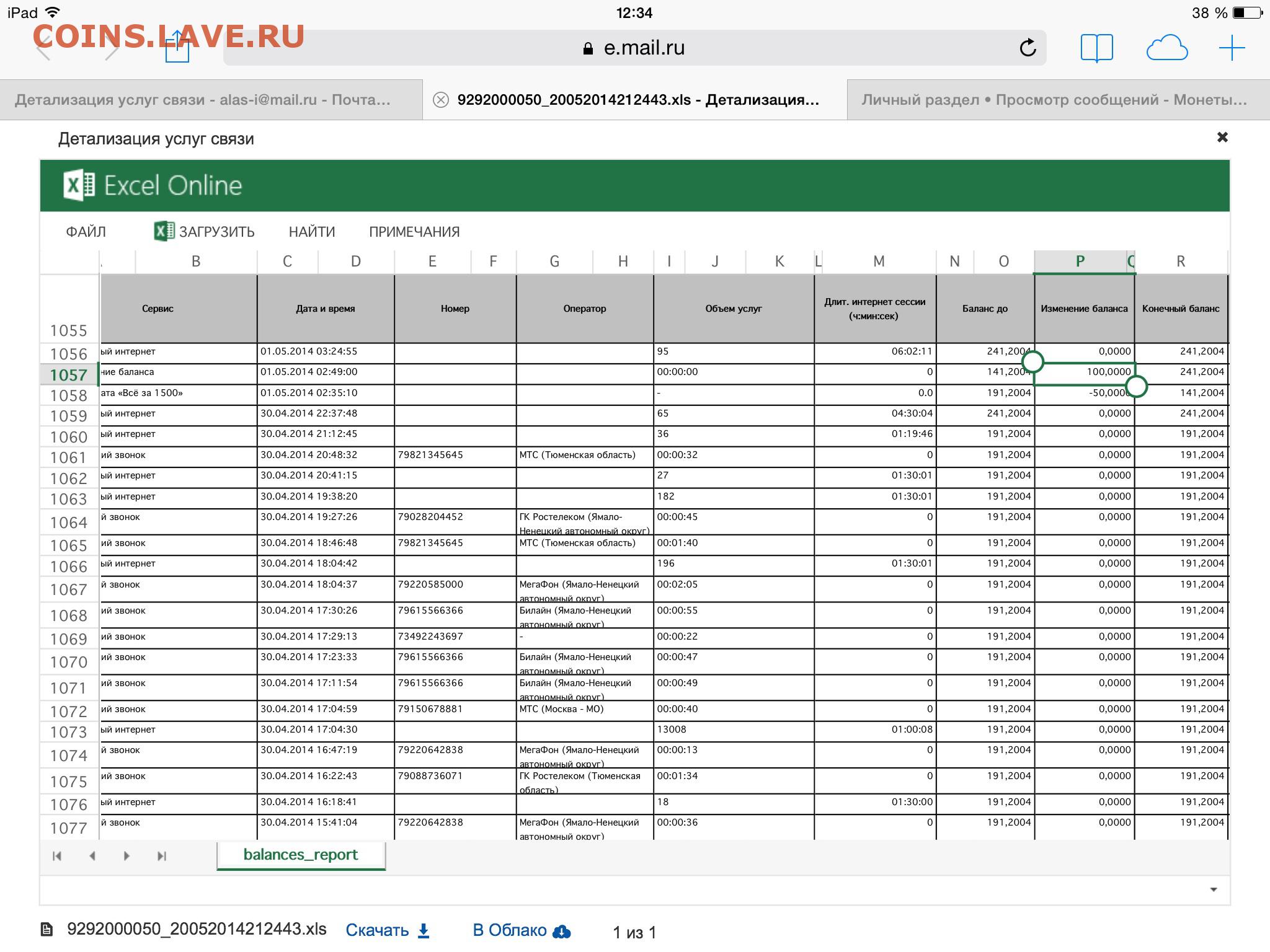This screenshot has height=952, width=1270.
Task: Click the Сервис header cell
Action: [179, 309]
